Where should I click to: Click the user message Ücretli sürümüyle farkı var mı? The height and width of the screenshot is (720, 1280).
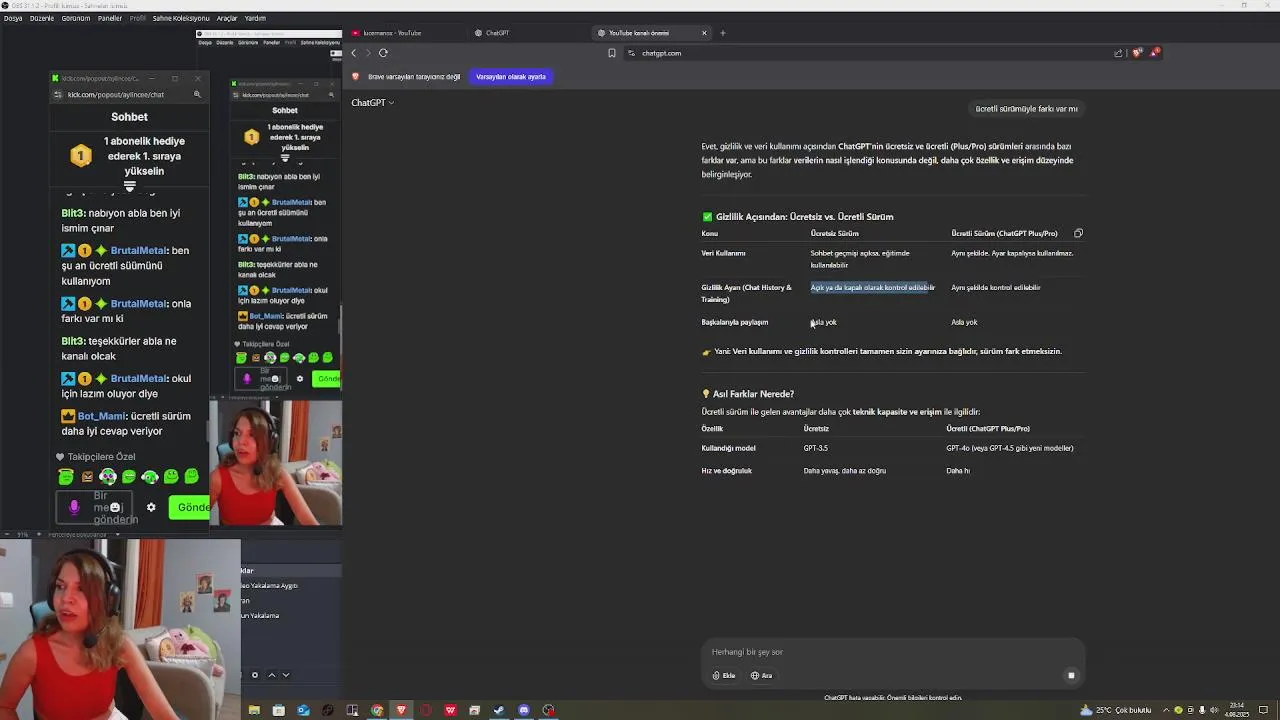1026,109
